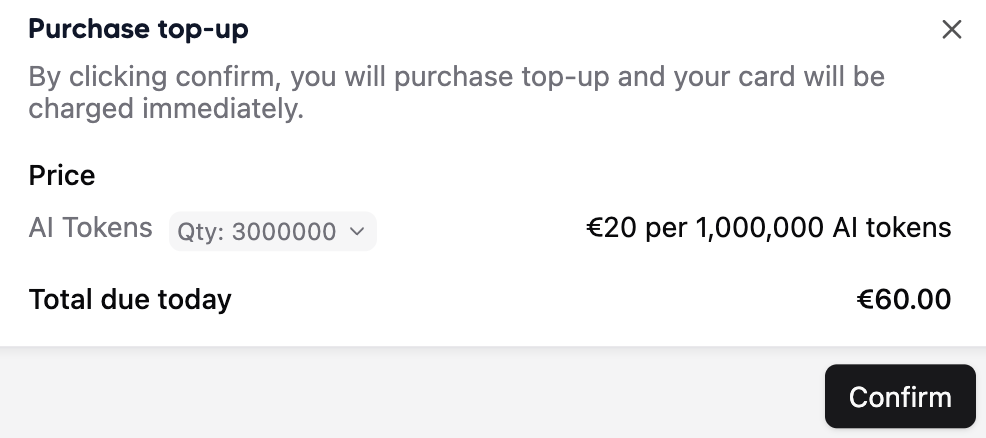Click the "Qty:" prefix in the quantity selector
This screenshot has width=986, height=438.
click(x=201, y=232)
